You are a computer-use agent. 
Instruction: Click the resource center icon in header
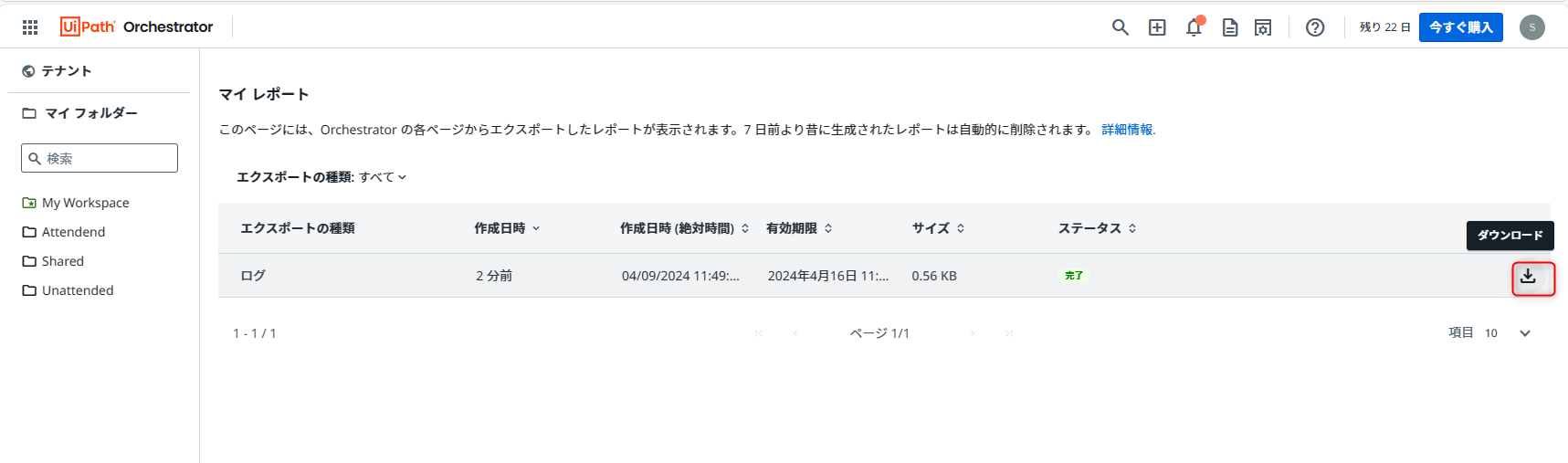pos(1263,27)
